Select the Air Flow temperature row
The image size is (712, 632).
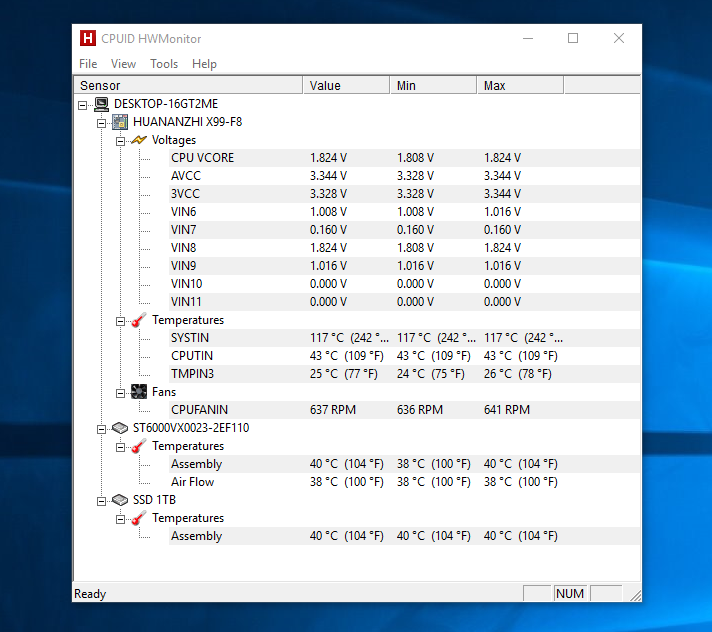404,482
